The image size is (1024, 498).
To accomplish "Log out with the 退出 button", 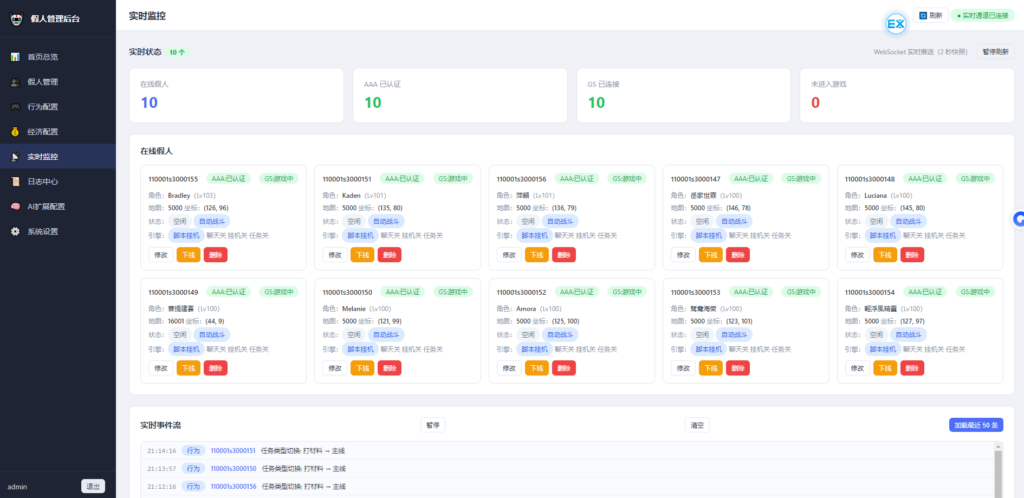I will pos(93,486).
